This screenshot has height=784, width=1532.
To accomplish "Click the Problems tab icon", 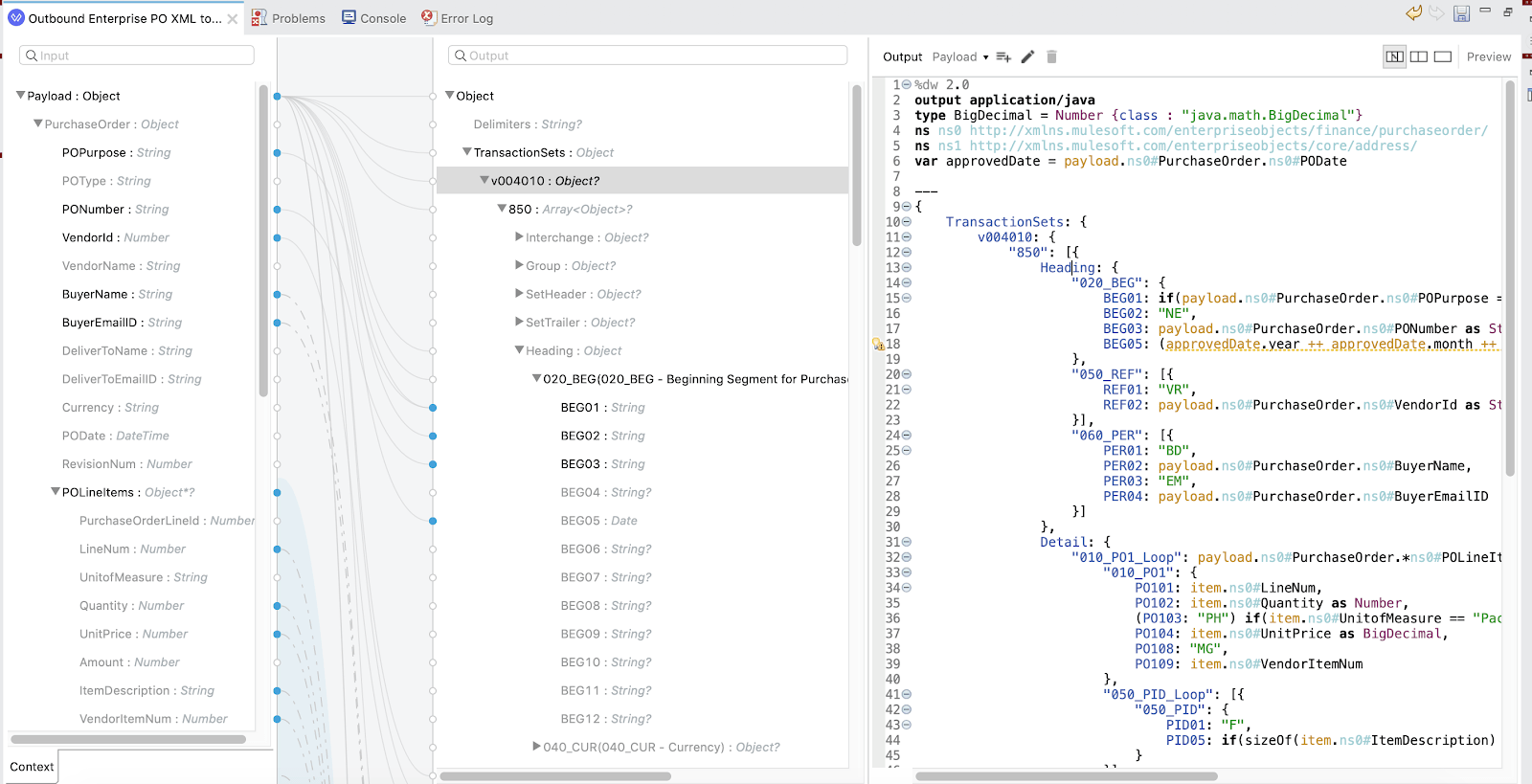I will [x=259, y=18].
